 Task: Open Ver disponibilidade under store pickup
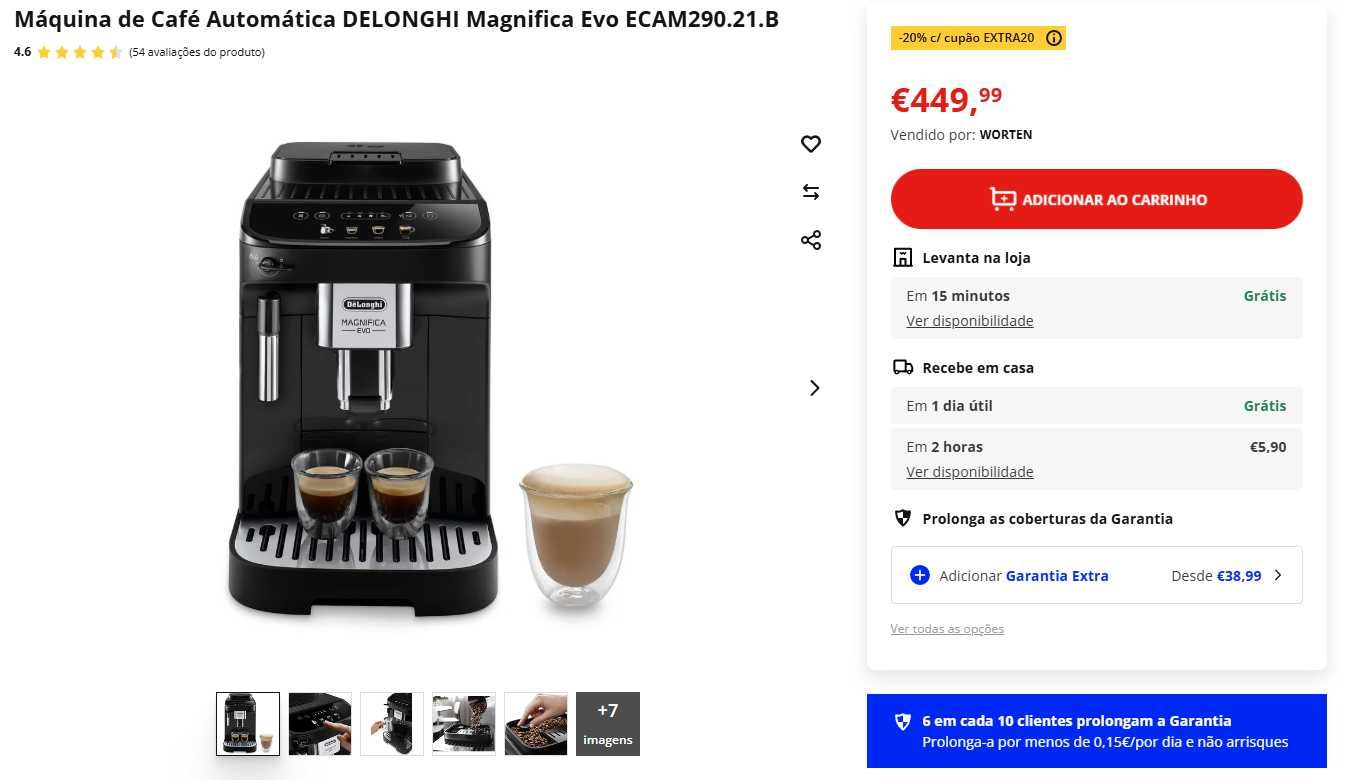970,321
